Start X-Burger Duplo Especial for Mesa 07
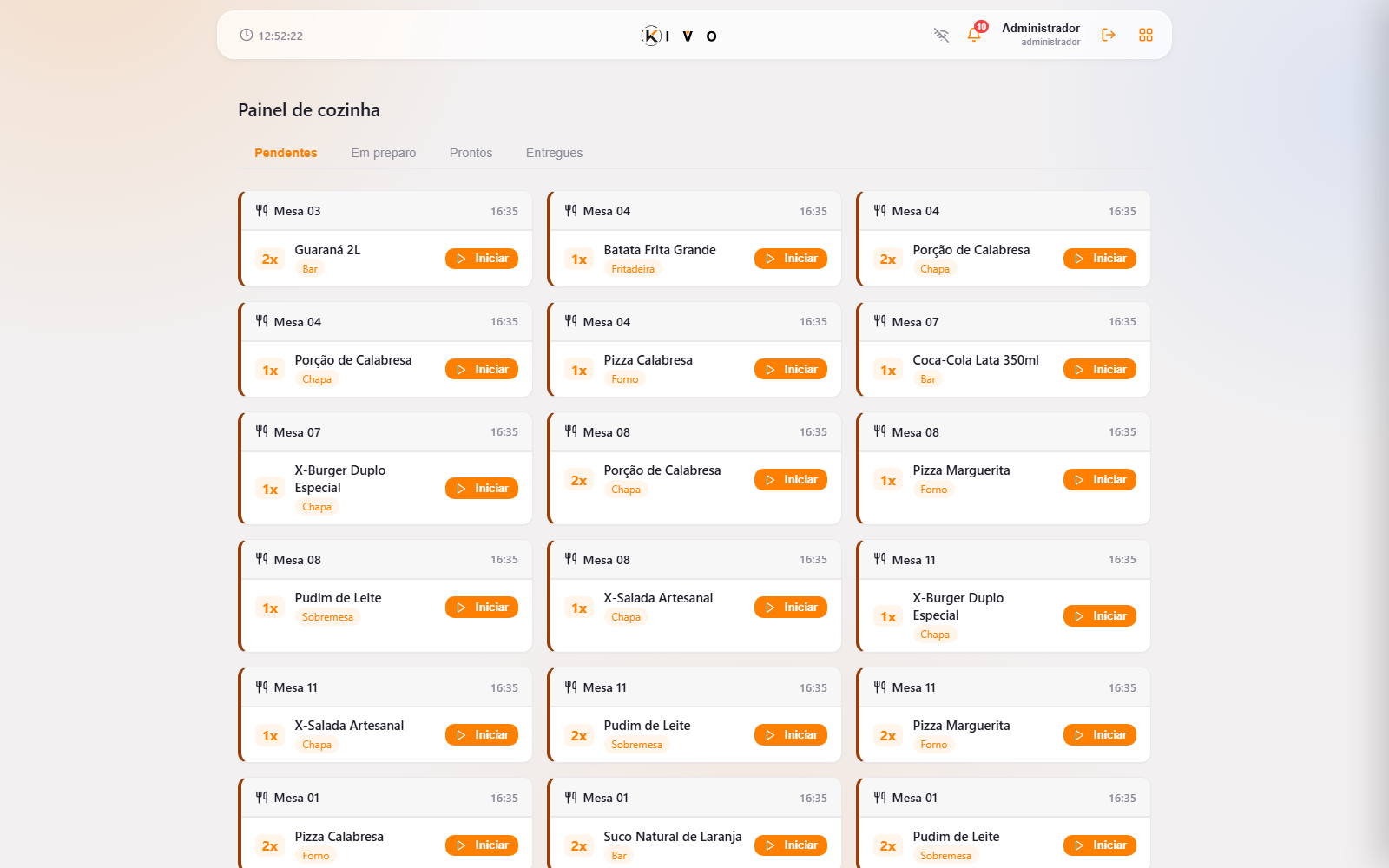The width and height of the screenshot is (1389, 868). coord(482,489)
